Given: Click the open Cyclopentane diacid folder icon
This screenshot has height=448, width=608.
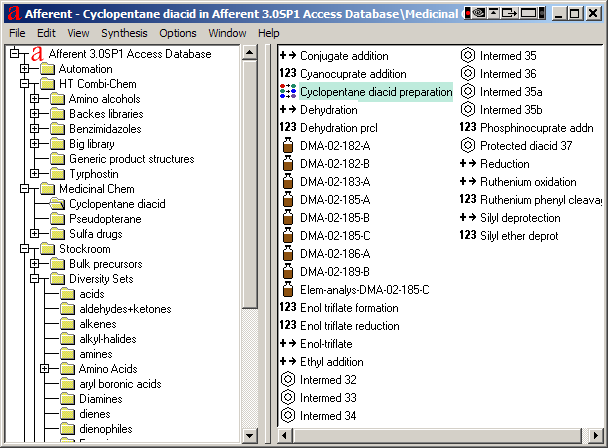Looking at the screenshot, I should click(x=57, y=204).
